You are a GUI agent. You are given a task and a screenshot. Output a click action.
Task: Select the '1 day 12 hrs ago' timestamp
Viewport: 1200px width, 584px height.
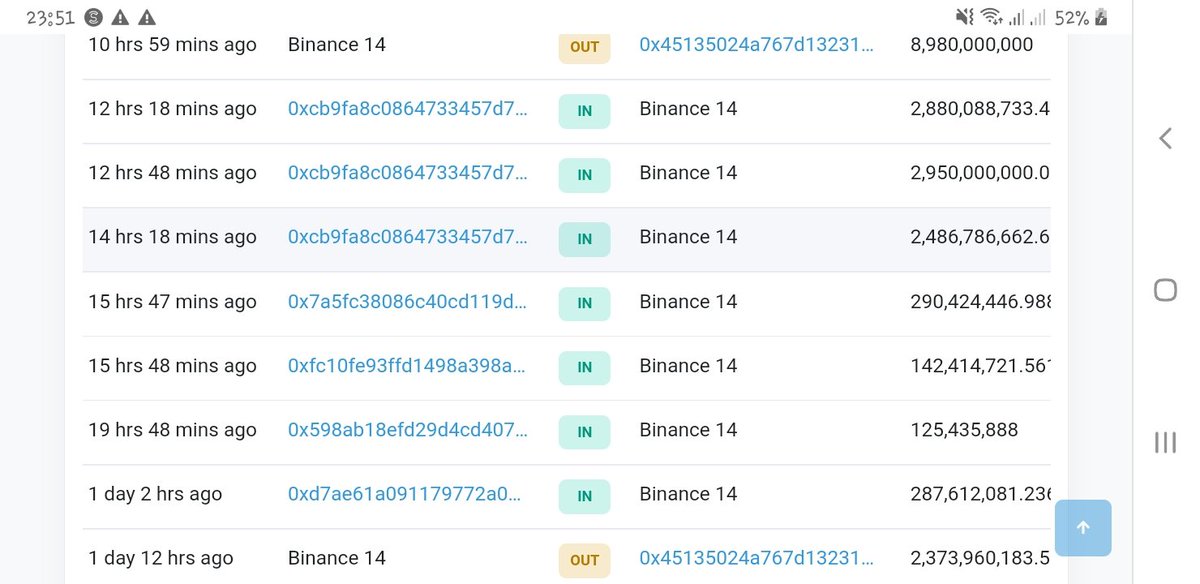point(160,558)
